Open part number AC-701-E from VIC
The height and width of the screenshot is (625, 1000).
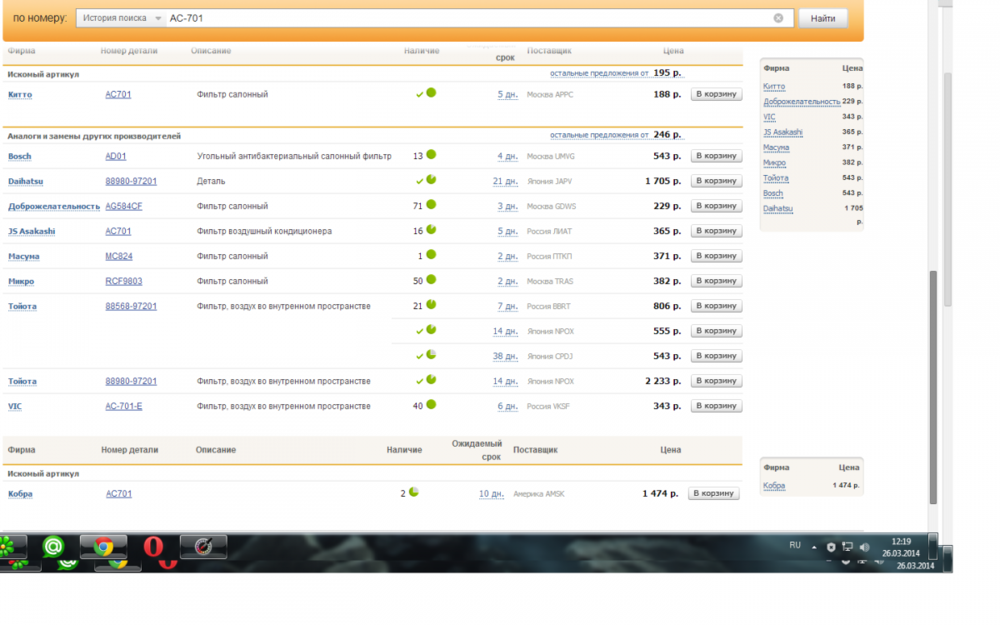124,406
